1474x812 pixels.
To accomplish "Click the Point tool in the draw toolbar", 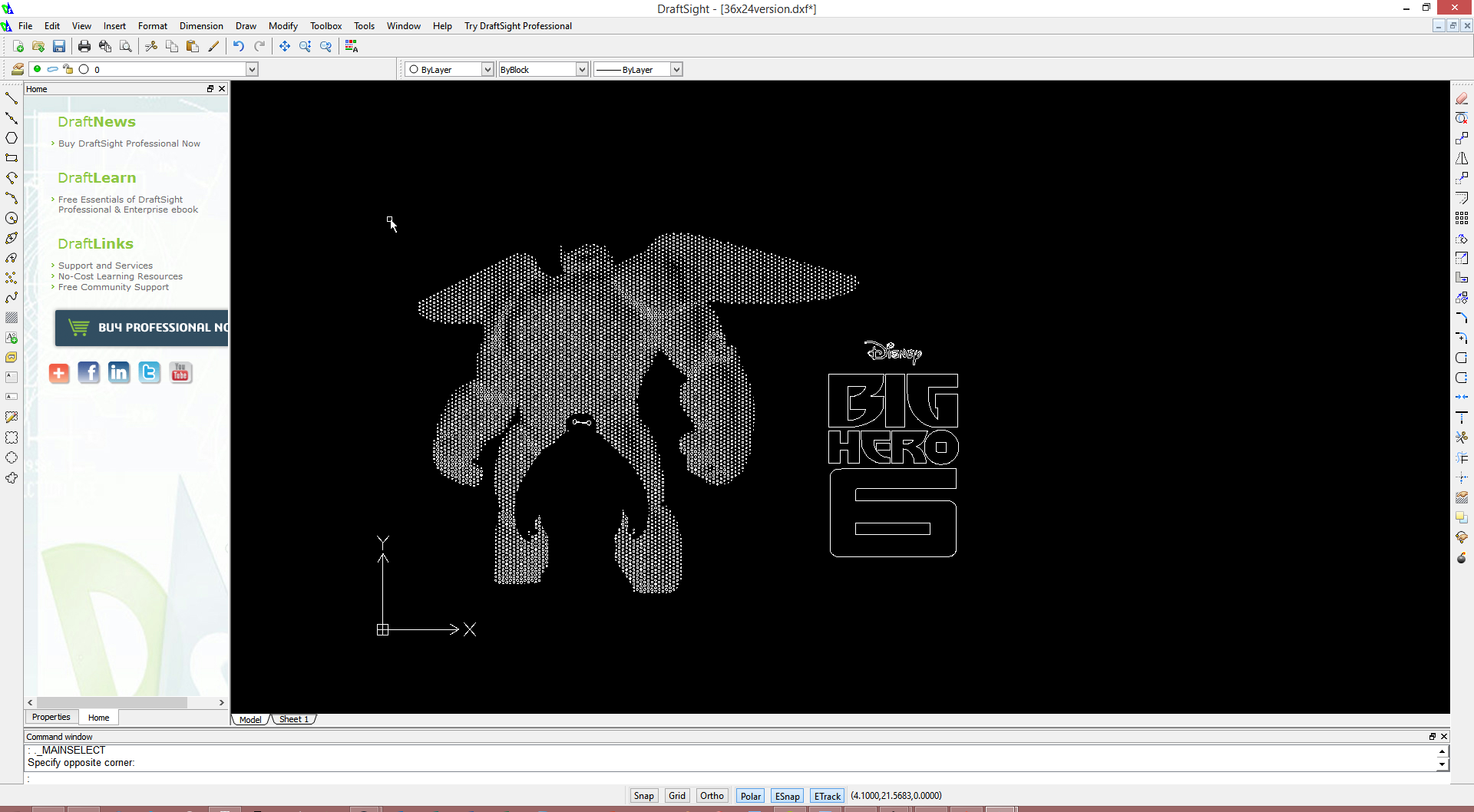I will click(x=12, y=278).
